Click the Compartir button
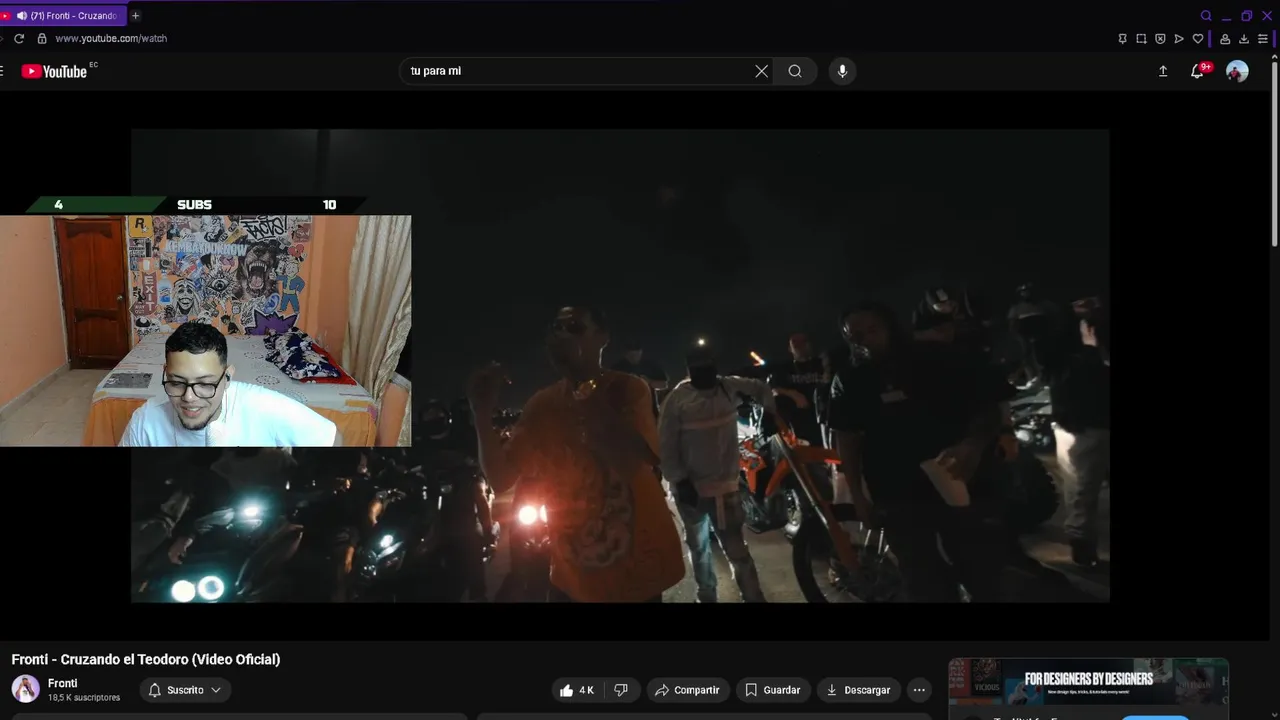The image size is (1280, 720). 687,690
